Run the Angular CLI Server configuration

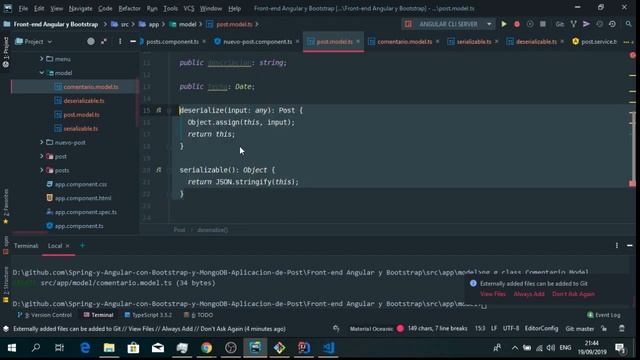point(504,24)
